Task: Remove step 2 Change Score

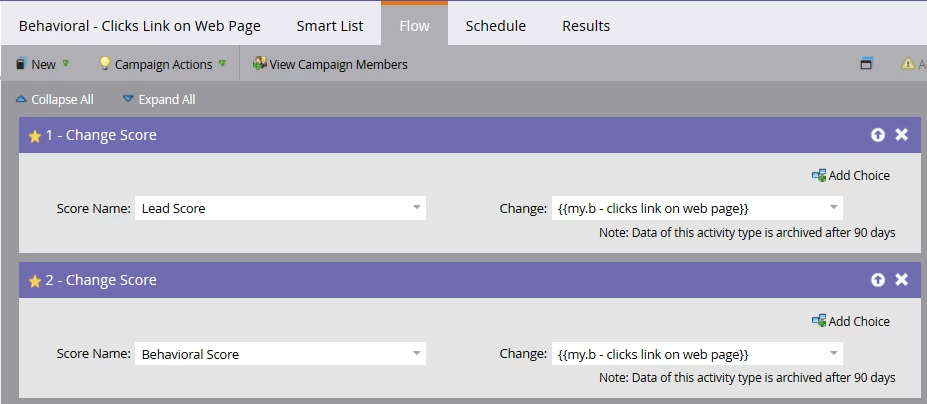Action: (901, 280)
